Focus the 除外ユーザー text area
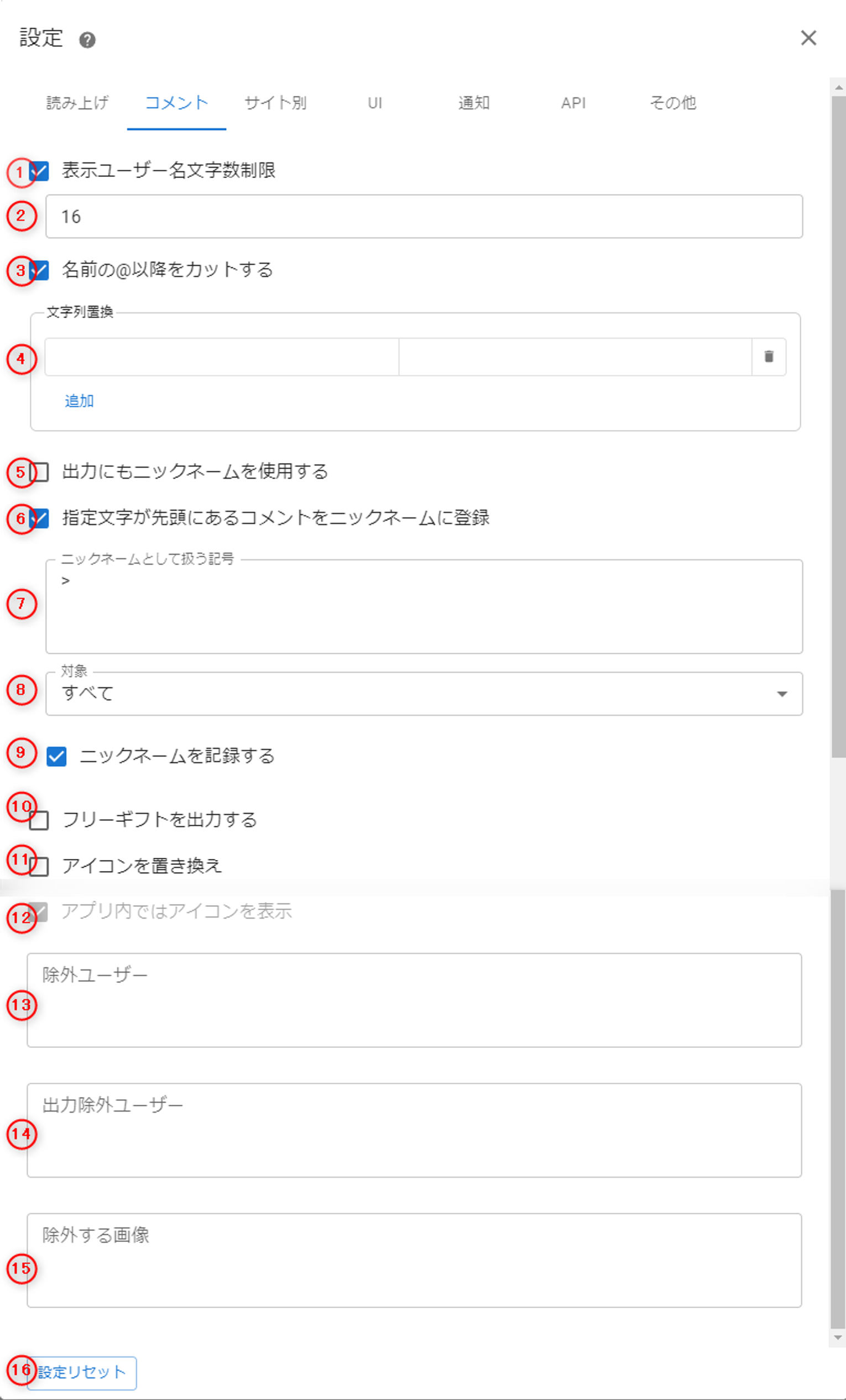 tap(414, 1000)
